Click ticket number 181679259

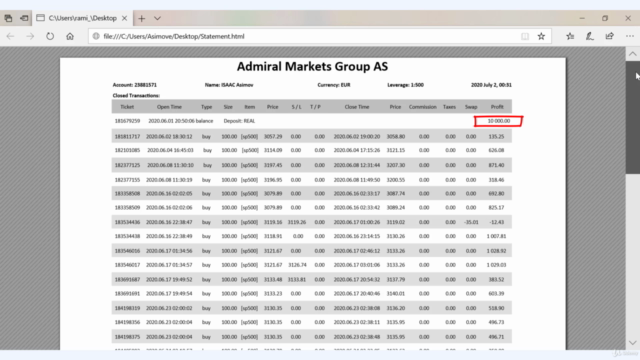pyautogui.click(x=127, y=121)
